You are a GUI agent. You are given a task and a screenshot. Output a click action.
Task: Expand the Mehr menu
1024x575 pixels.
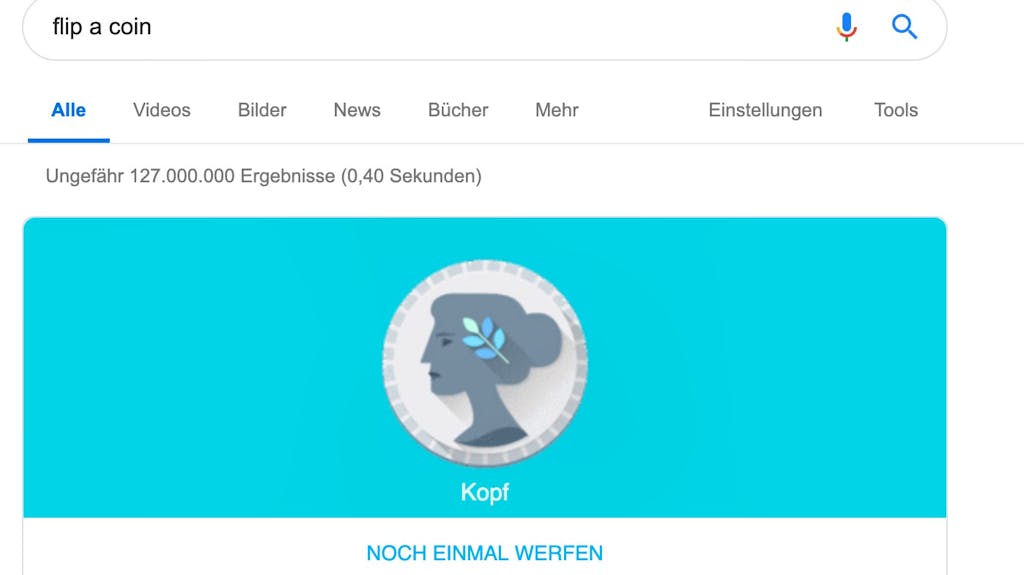pos(557,110)
